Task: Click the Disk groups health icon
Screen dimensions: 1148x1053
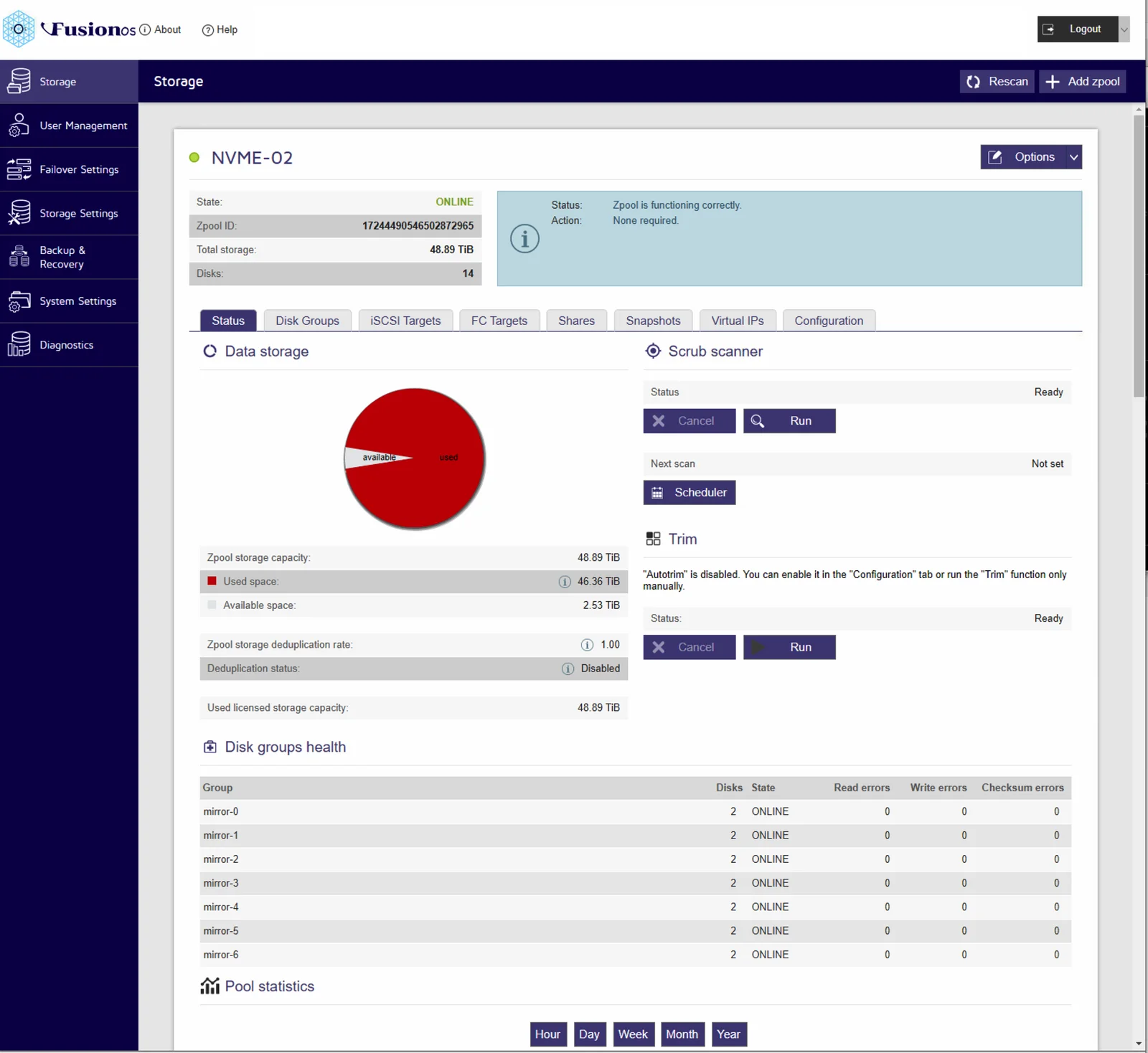Action: [210, 747]
